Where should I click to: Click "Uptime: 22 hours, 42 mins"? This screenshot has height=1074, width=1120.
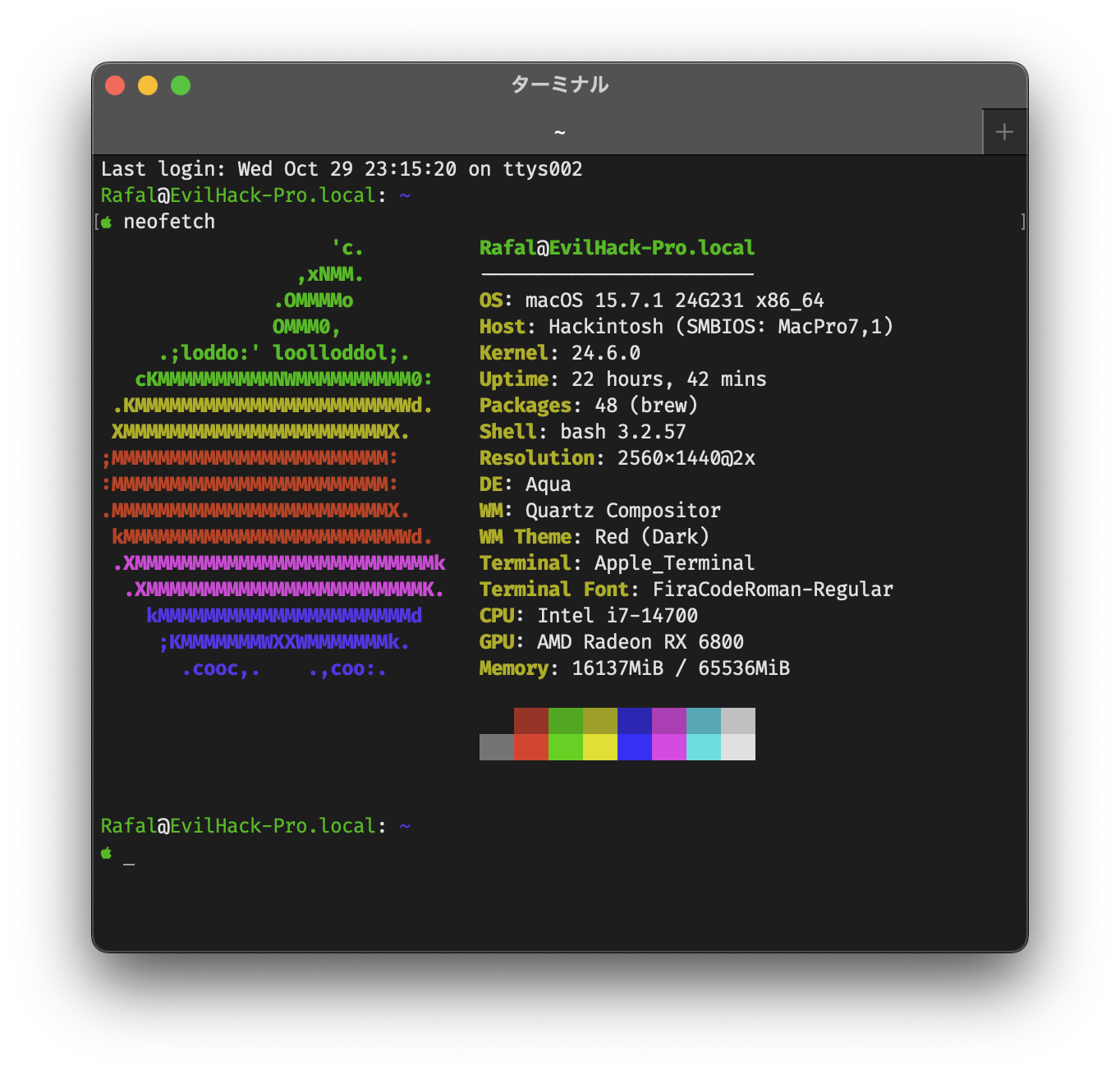622,379
